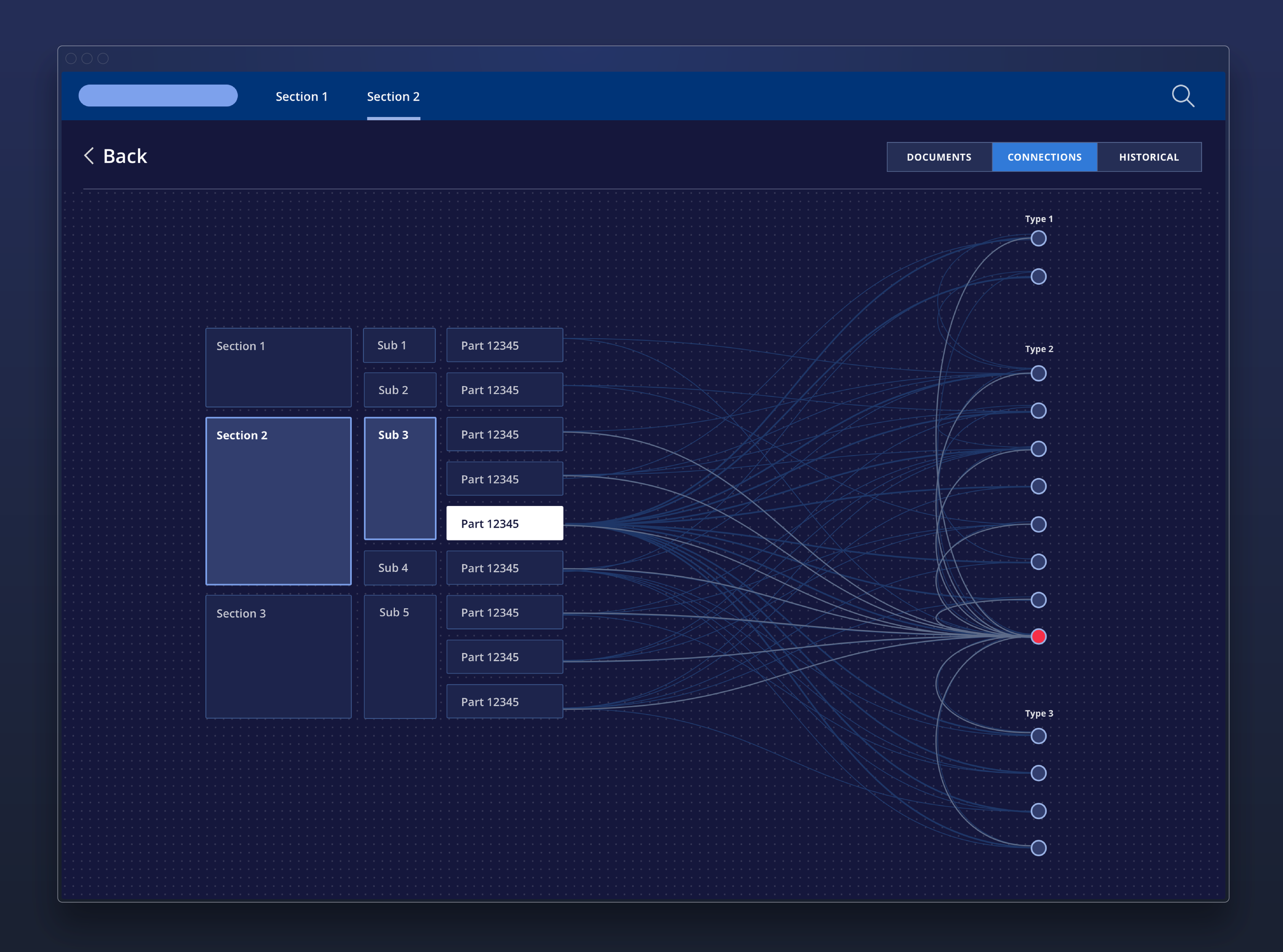Switch to the DOCUMENTS tab
This screenshot has height=952, width=1283.
pos(938,156)
